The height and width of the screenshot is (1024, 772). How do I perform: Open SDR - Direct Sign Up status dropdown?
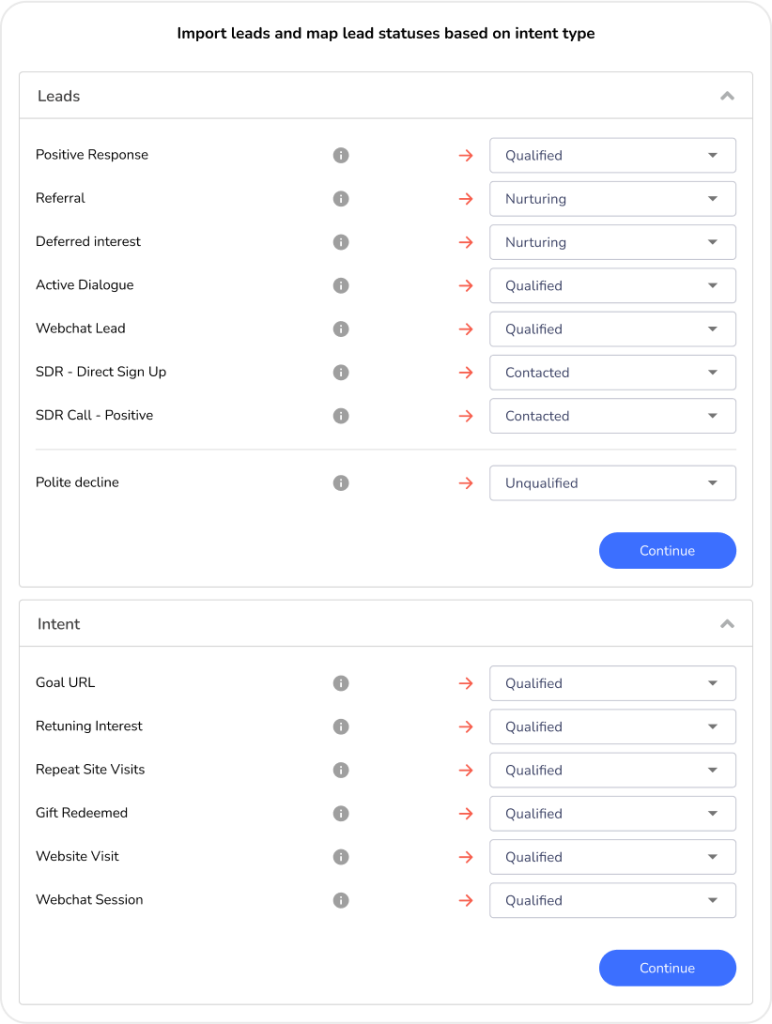coord(612,373)
